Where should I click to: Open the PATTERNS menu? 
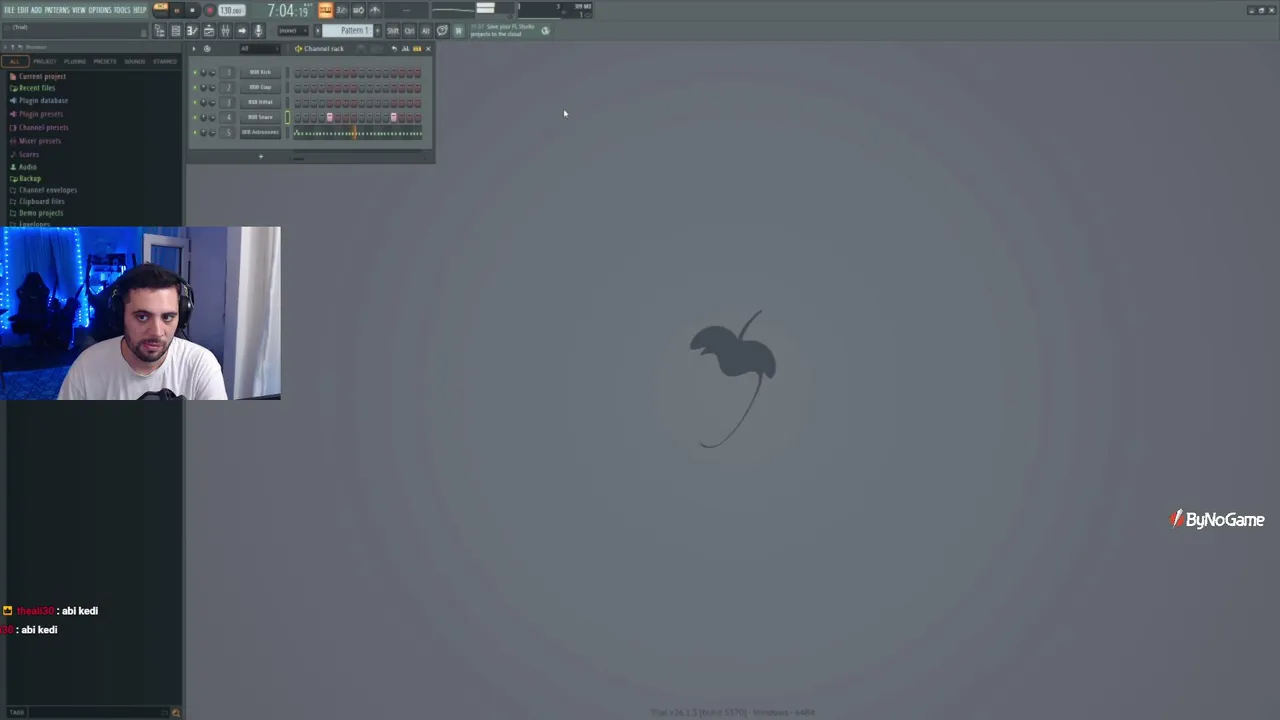click(x=57, y=10)
